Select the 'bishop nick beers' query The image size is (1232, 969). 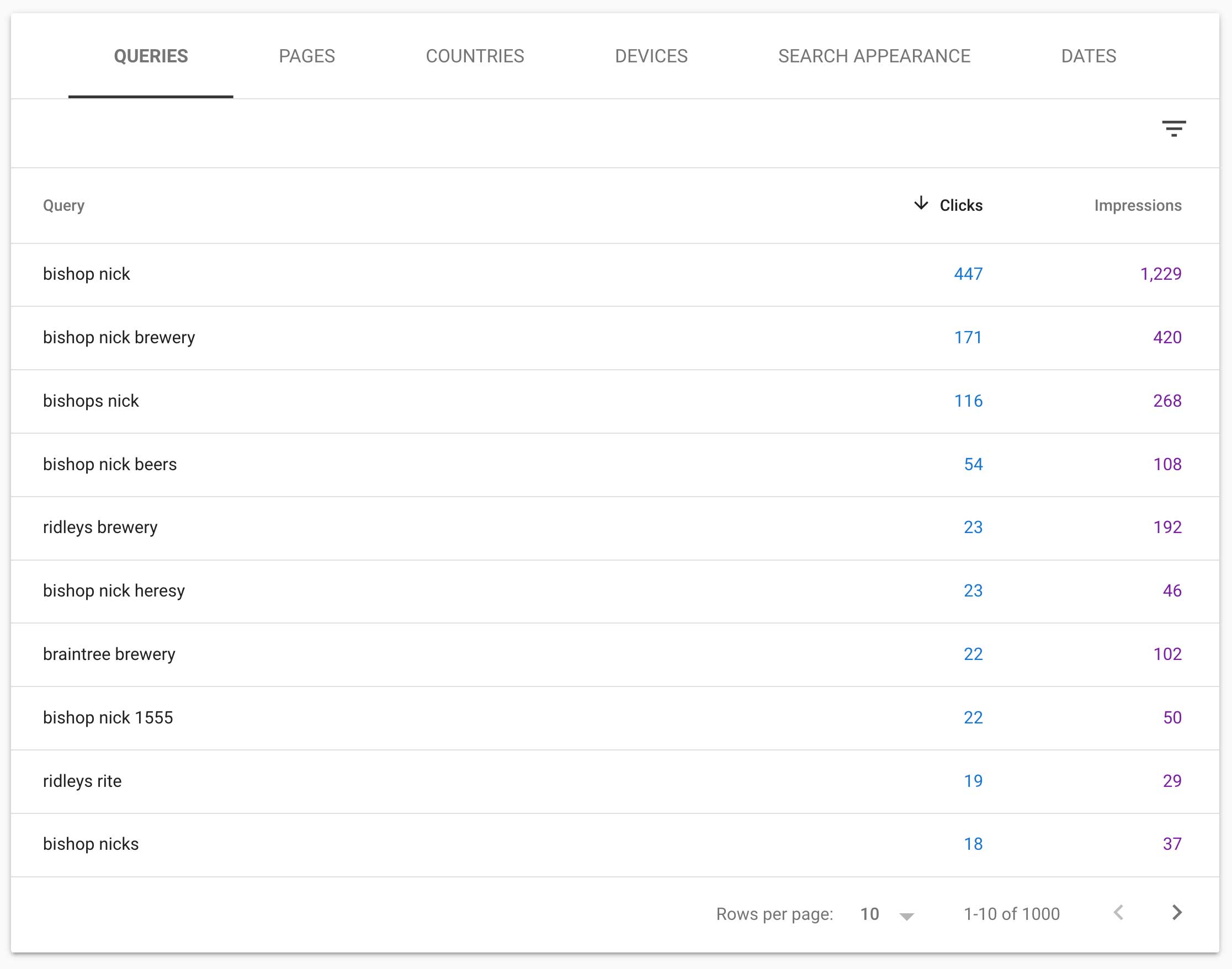point(110,465)
